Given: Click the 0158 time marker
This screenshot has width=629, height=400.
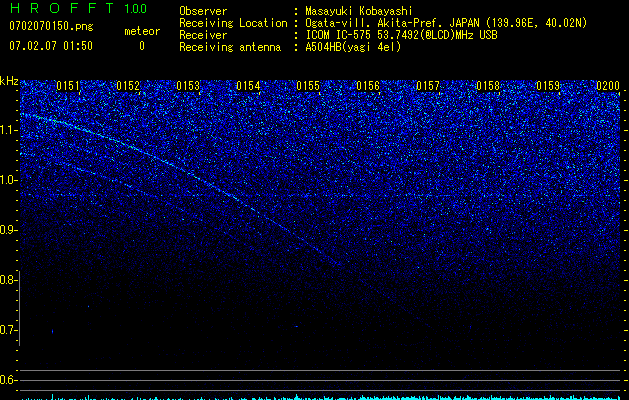Looking at the screenshot, I should click(x=488, y=85).
